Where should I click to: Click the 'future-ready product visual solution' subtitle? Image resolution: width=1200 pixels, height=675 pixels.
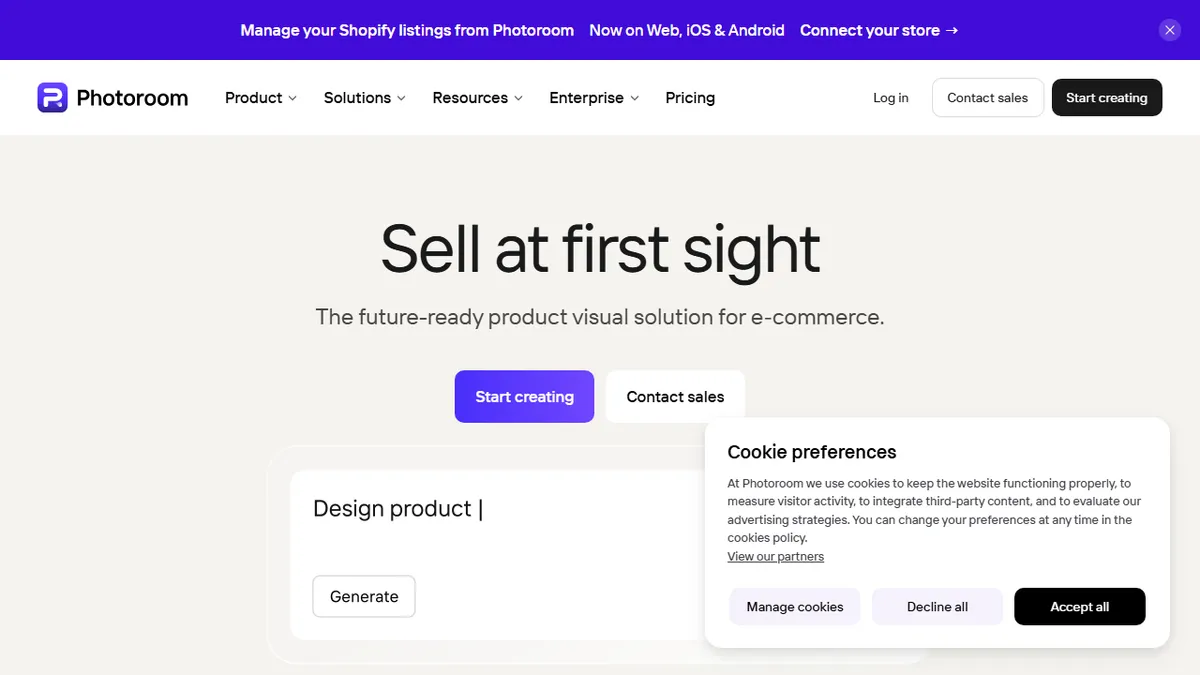(x=600, y=318)
